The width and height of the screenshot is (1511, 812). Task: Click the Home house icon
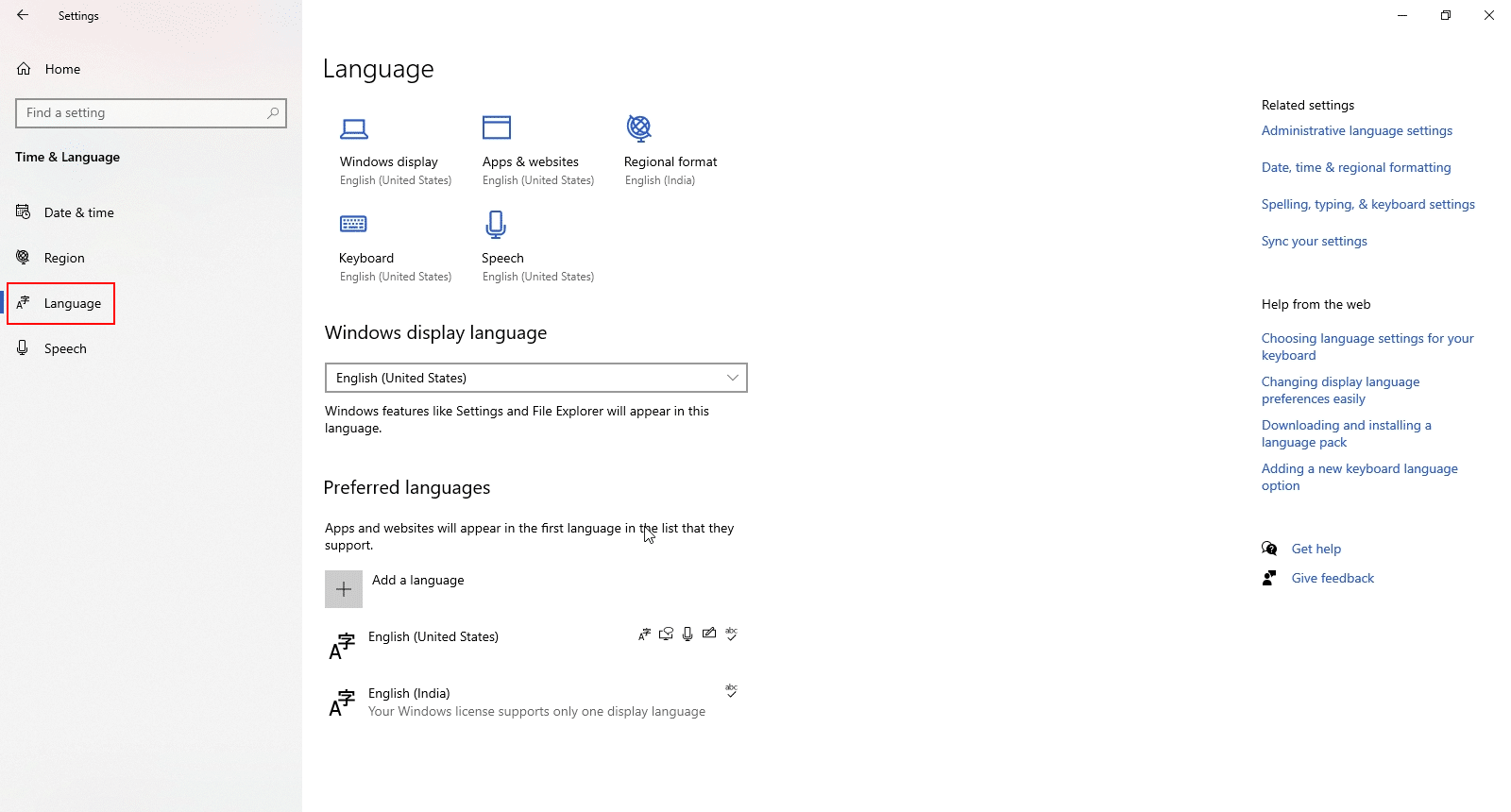tap(24, 69)
